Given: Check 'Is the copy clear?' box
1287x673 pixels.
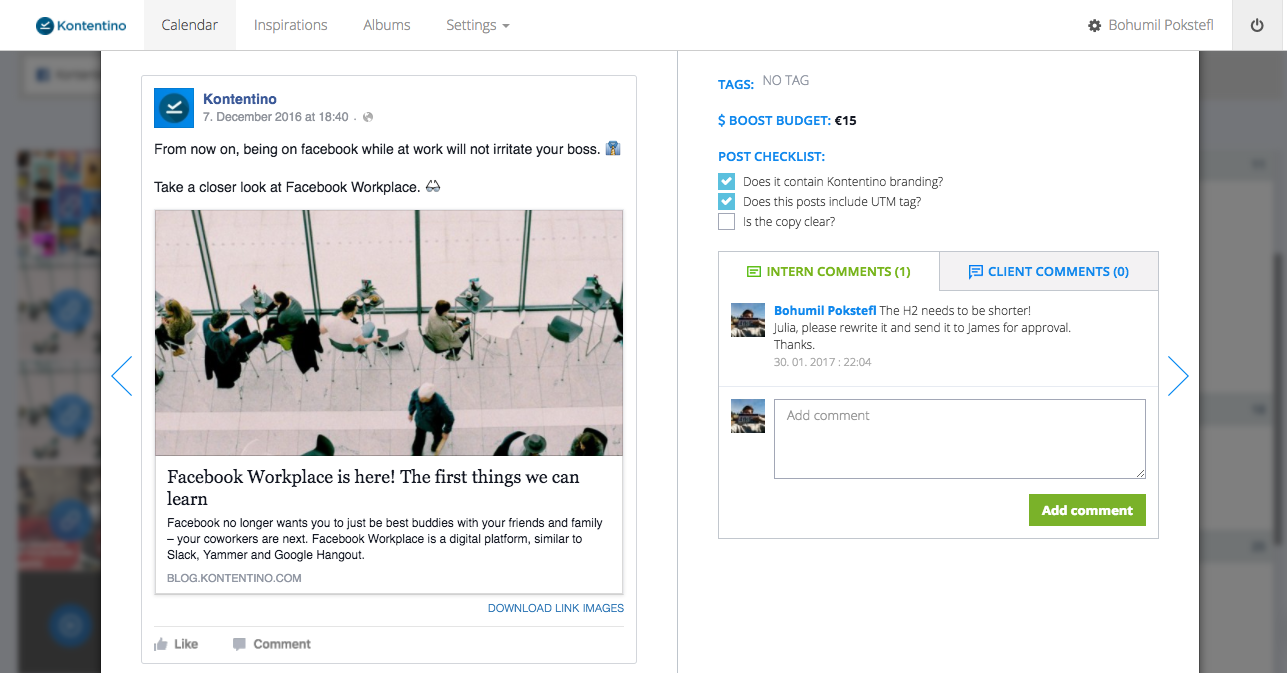Looking at the screenshot, I should coord(726,222).
